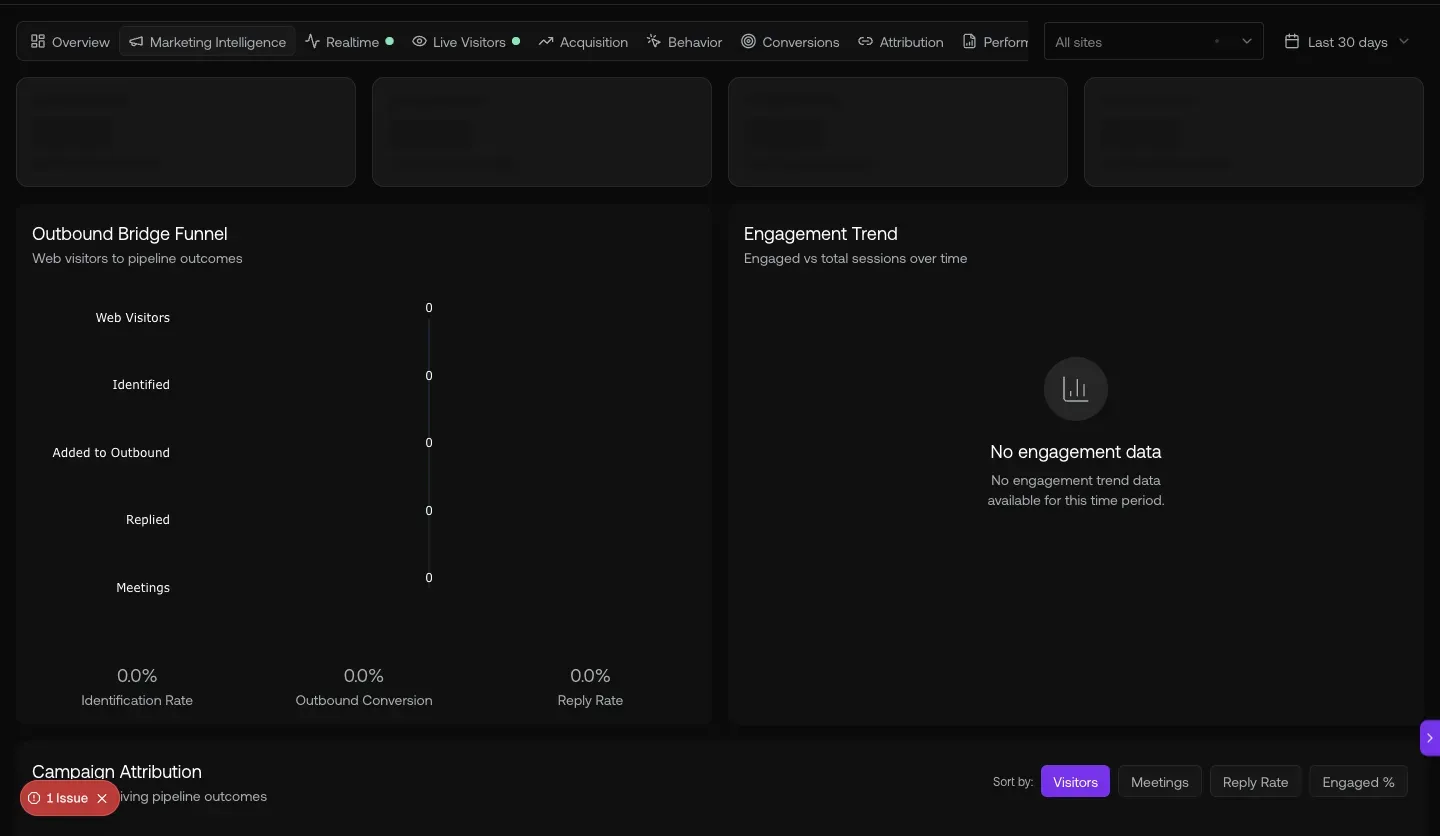Click the Behavior cursor-click icon
Viewport: 1440px width, 836px height.
point(654,42)
